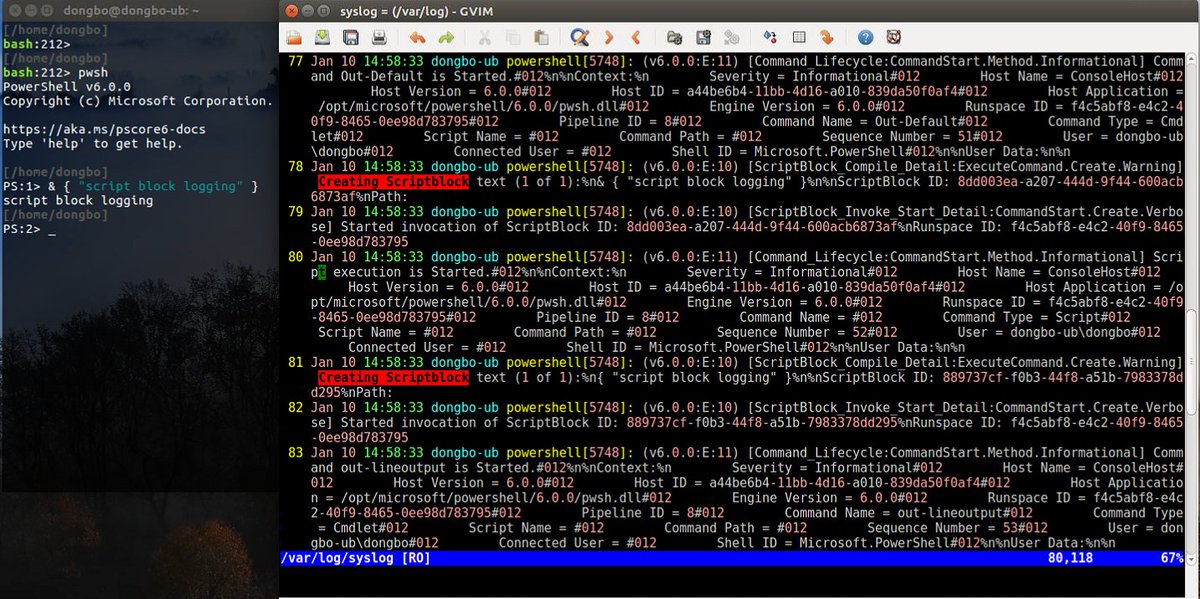Click the Load session folder icon

coord(674,38)
